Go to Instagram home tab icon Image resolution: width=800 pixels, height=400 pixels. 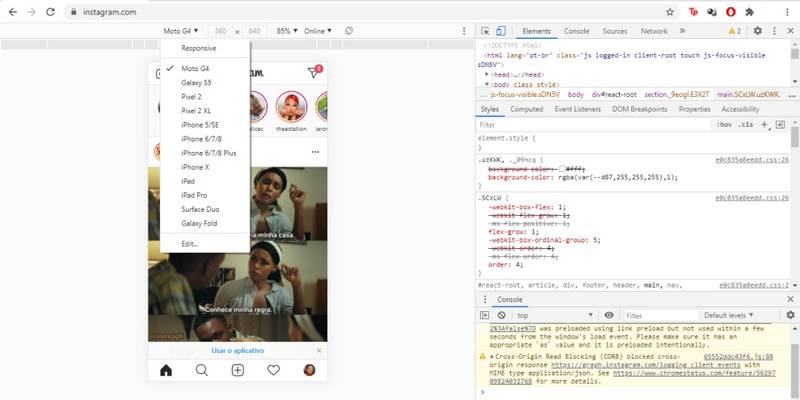point(166,370)
